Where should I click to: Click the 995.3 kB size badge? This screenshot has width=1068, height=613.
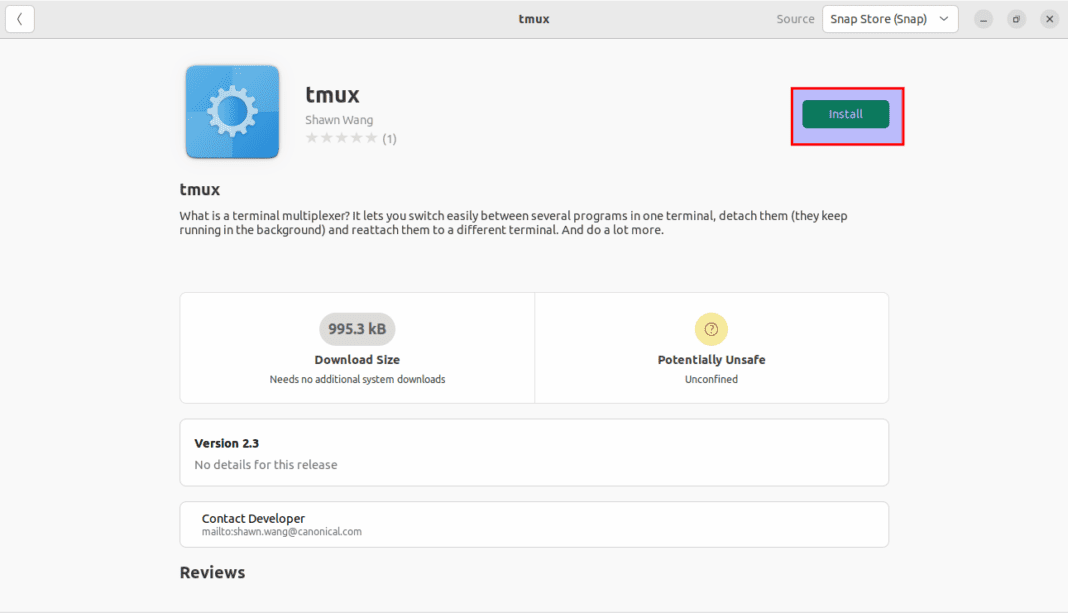[x=357, y=328]
